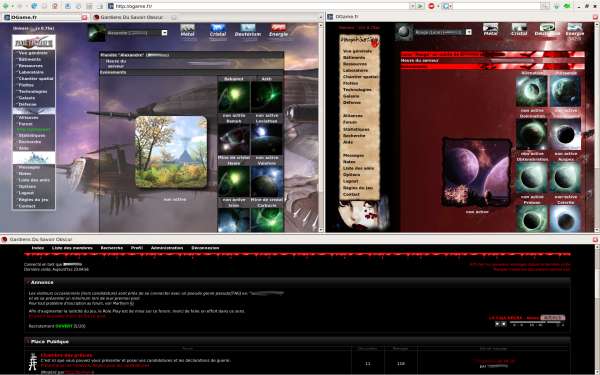
Task: Click the bottom forum pane's vertical scrollbar
Action: pyautogui.click(x=597, y=309)
